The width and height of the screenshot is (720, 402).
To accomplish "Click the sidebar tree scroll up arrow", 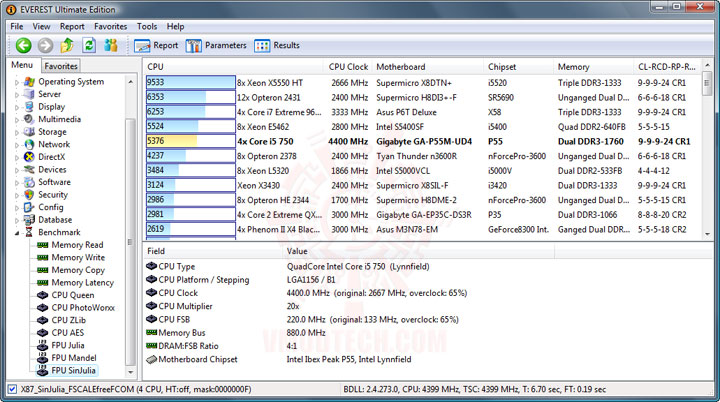I will pyautogui.click(x=131, y=82).
